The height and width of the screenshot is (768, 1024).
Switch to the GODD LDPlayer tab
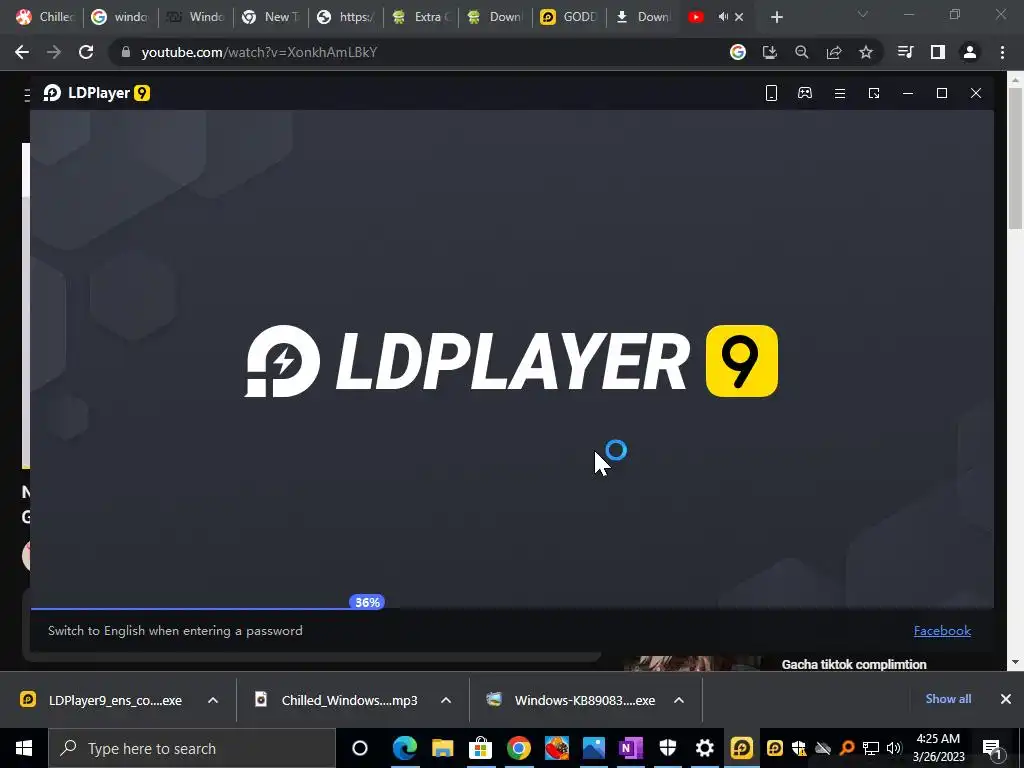click(x=569, y=17)
